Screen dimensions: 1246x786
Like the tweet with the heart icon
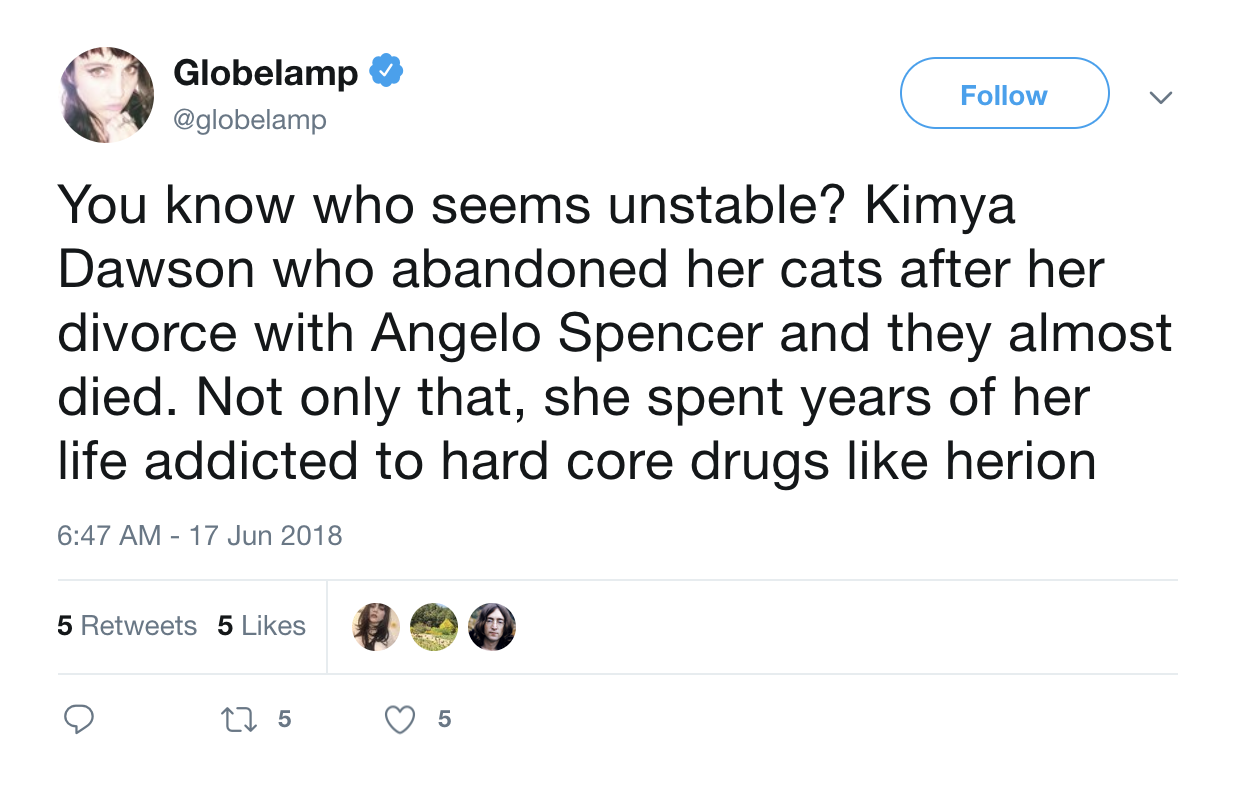[x=400, y=719]
